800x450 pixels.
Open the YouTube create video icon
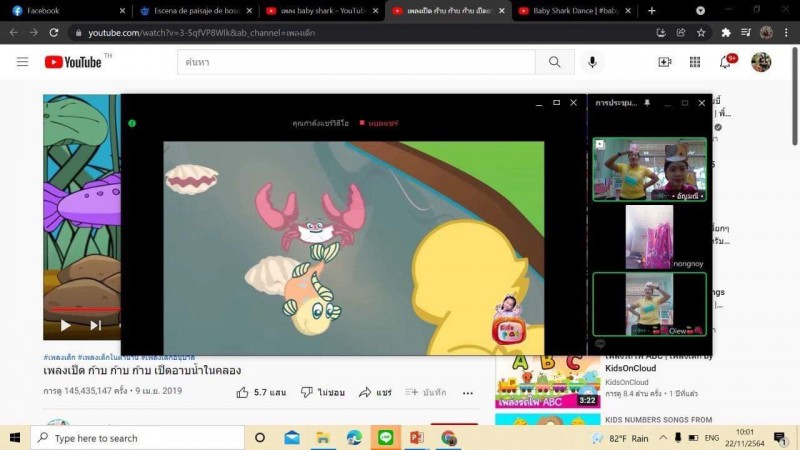pos(665,62)
